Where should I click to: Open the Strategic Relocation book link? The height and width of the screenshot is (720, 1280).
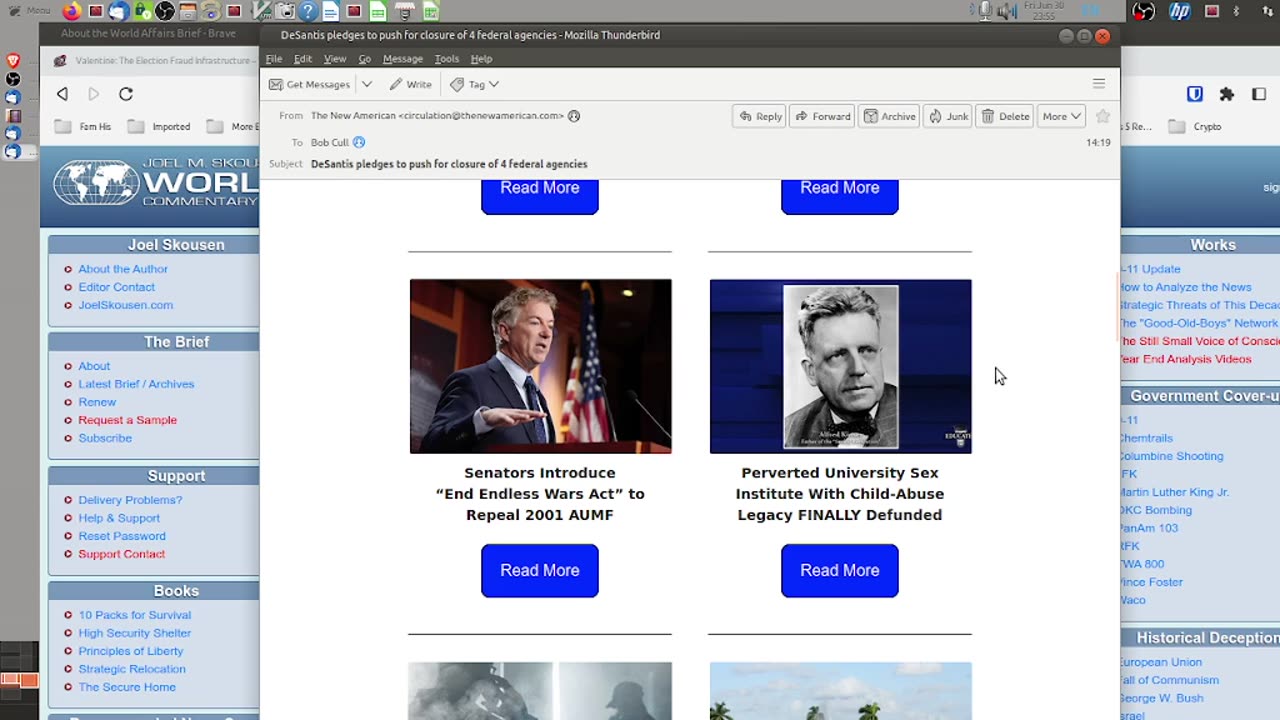(x=132, y=669)
